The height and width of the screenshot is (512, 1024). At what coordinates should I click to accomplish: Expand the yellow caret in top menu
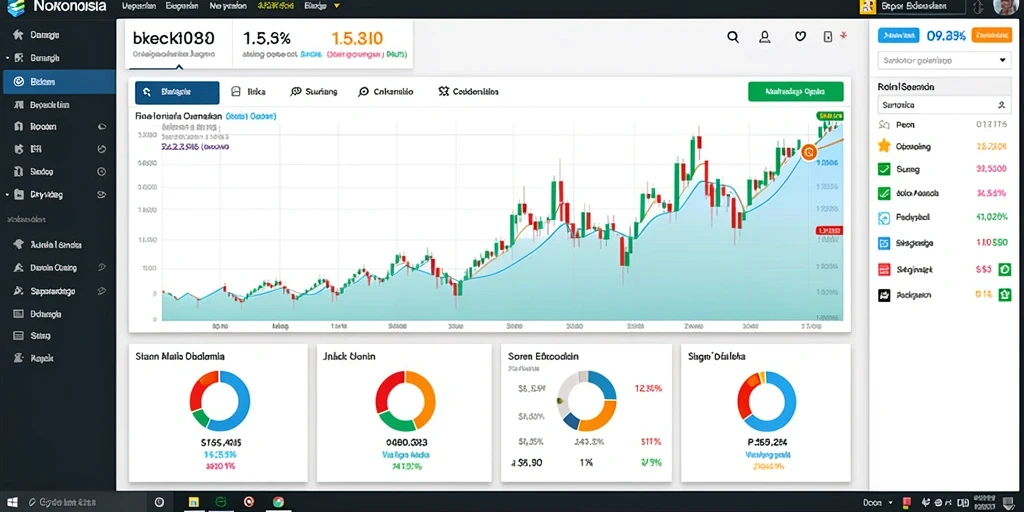click(336, 6)
